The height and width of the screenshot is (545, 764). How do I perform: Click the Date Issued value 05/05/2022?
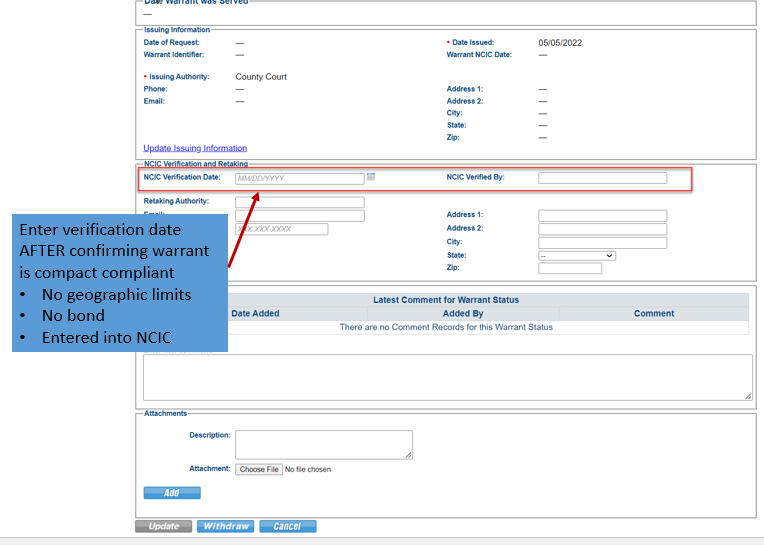coord(560,43)
